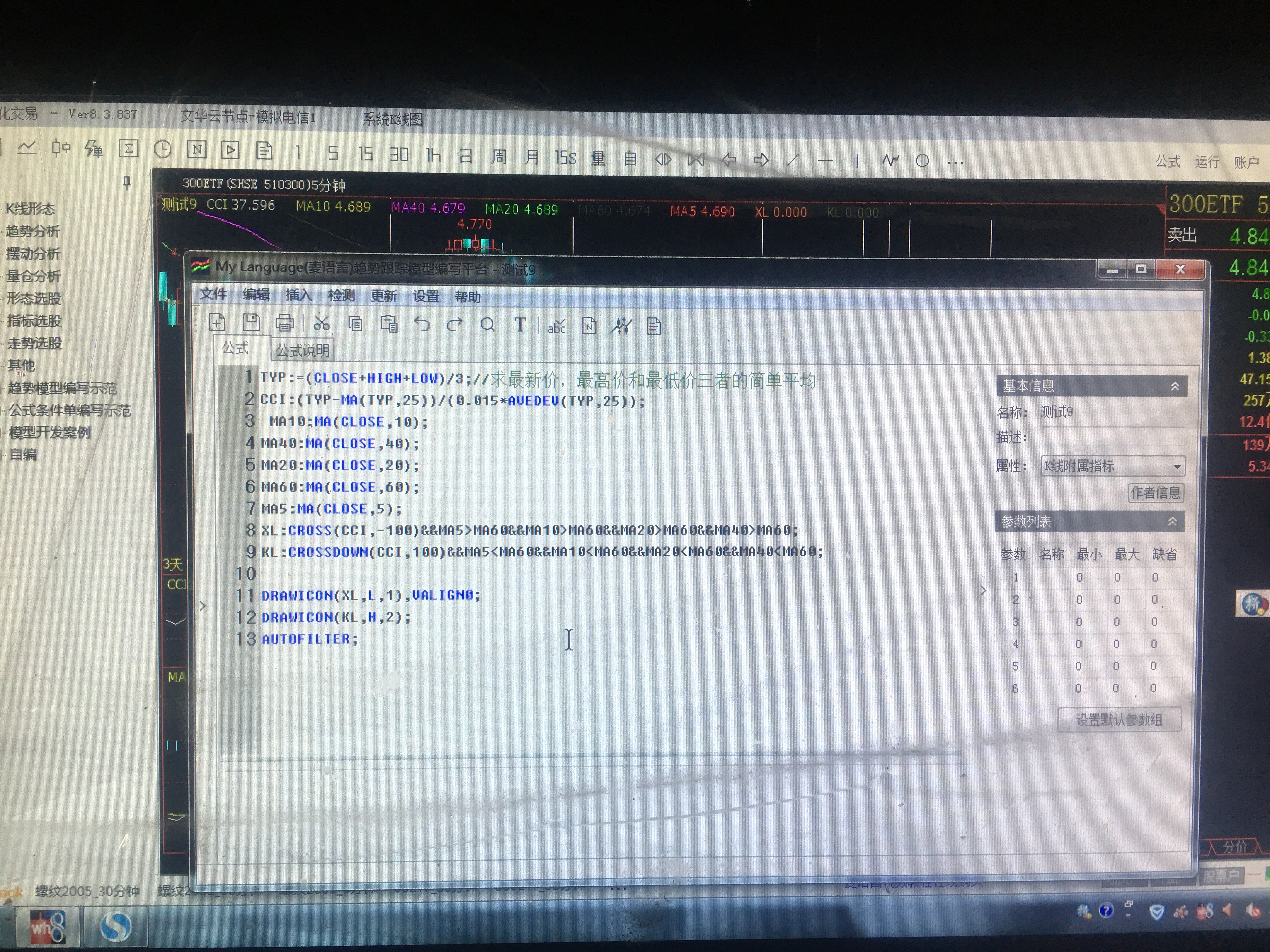Collapse the 基本信息 panel section
The image size is (1270, 952).
1175,387
